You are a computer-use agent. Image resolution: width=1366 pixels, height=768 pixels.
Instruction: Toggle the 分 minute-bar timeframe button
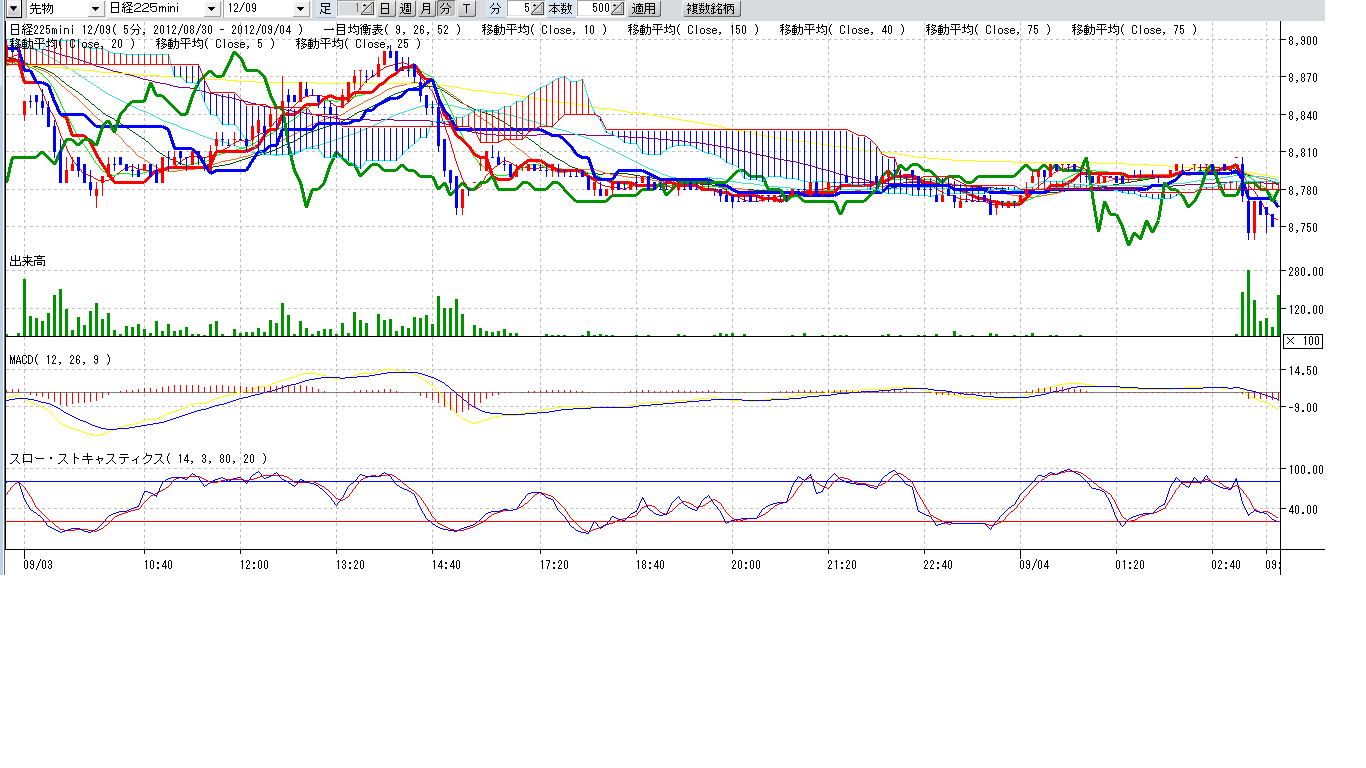[445, 8]
